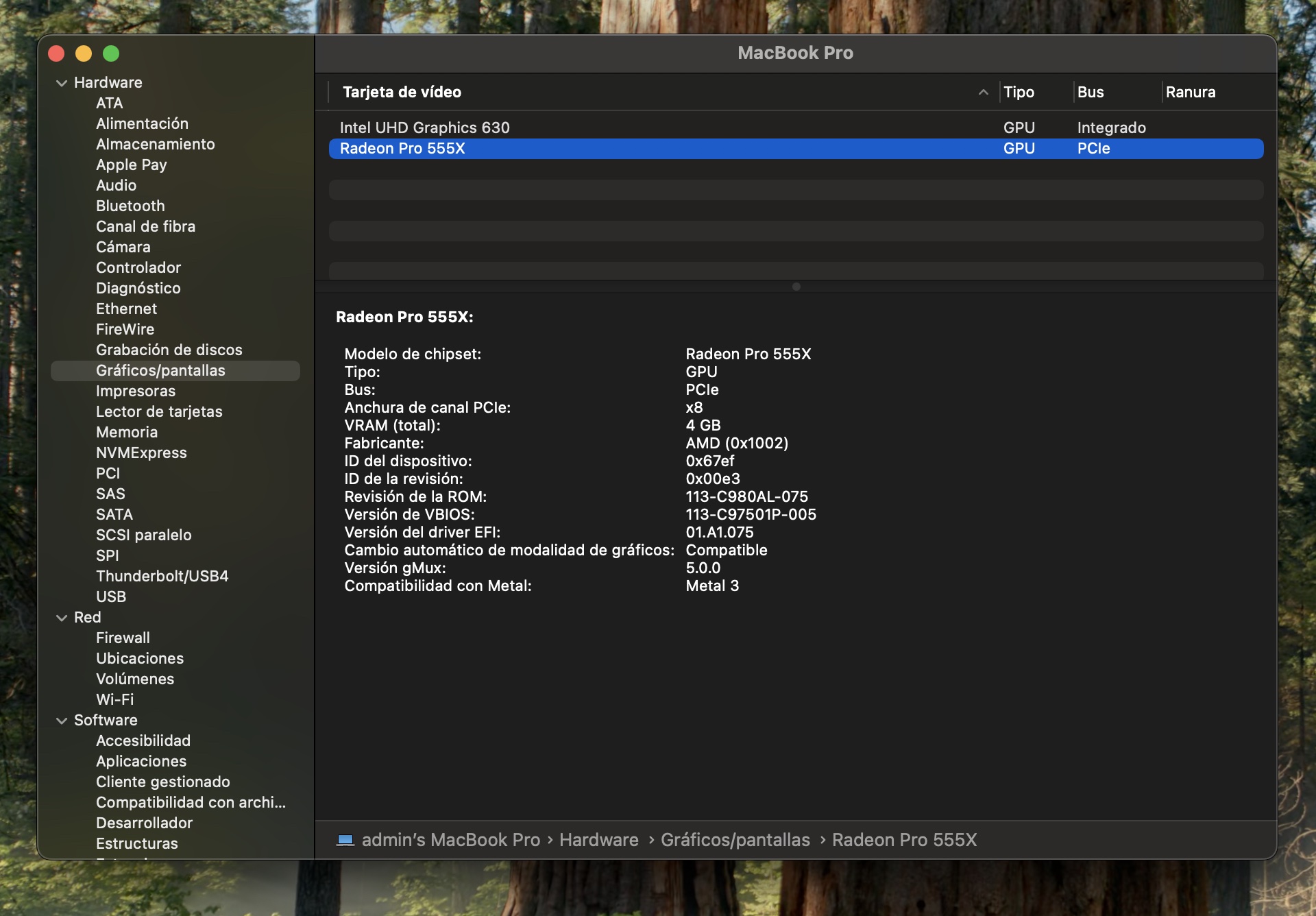Click the split divider handle dot

point(796,287)
